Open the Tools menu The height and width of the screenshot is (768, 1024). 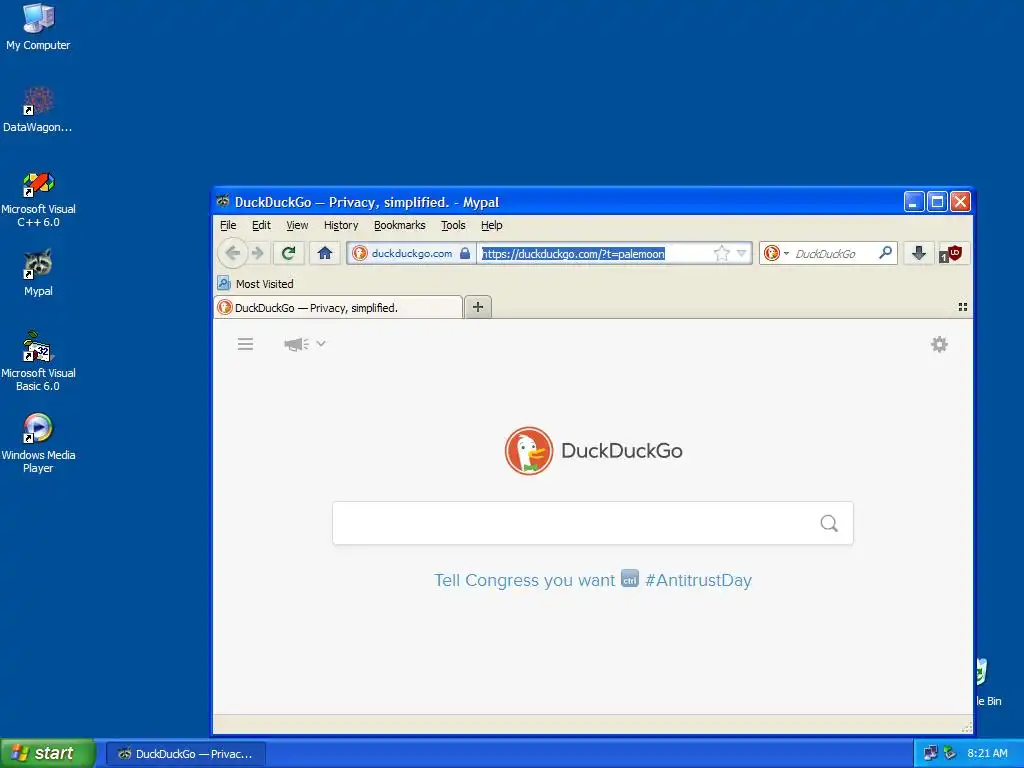(x=453, y=225)
